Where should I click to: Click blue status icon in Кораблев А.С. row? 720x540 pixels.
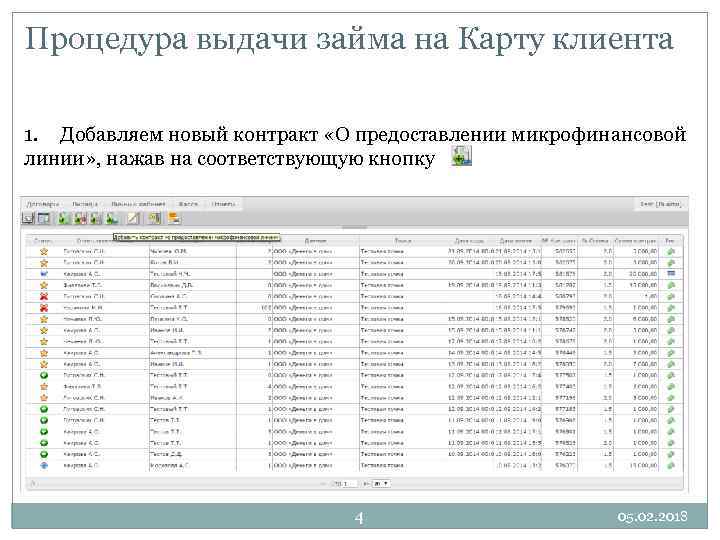pos(44,465)
